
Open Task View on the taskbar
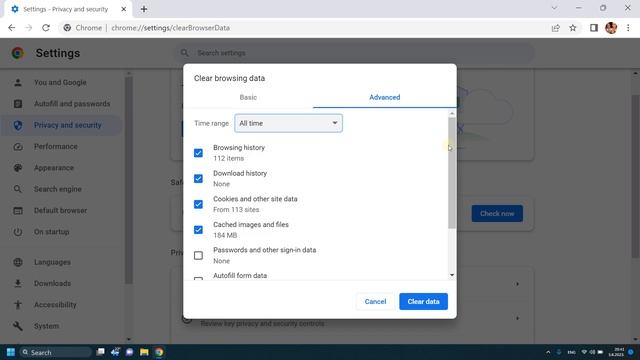point(100,352)
